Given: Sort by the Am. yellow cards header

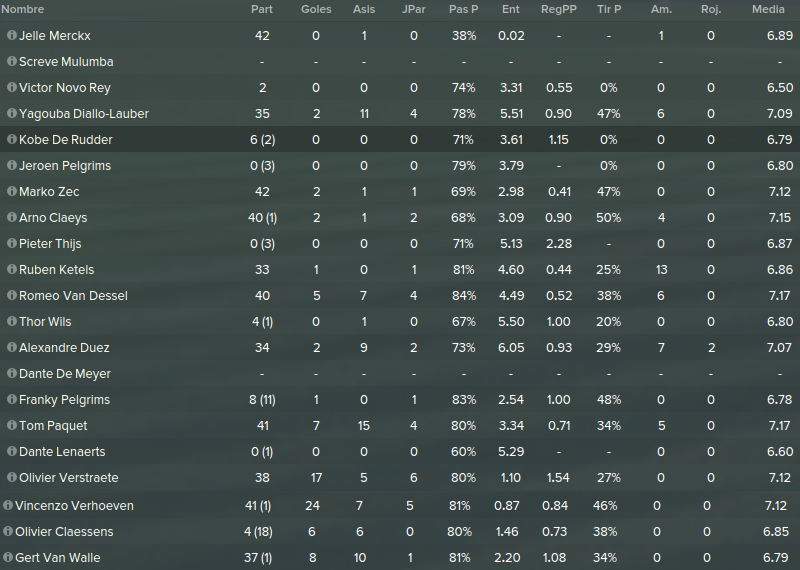Looking at the screenshot, I should [x=661, y=9].
